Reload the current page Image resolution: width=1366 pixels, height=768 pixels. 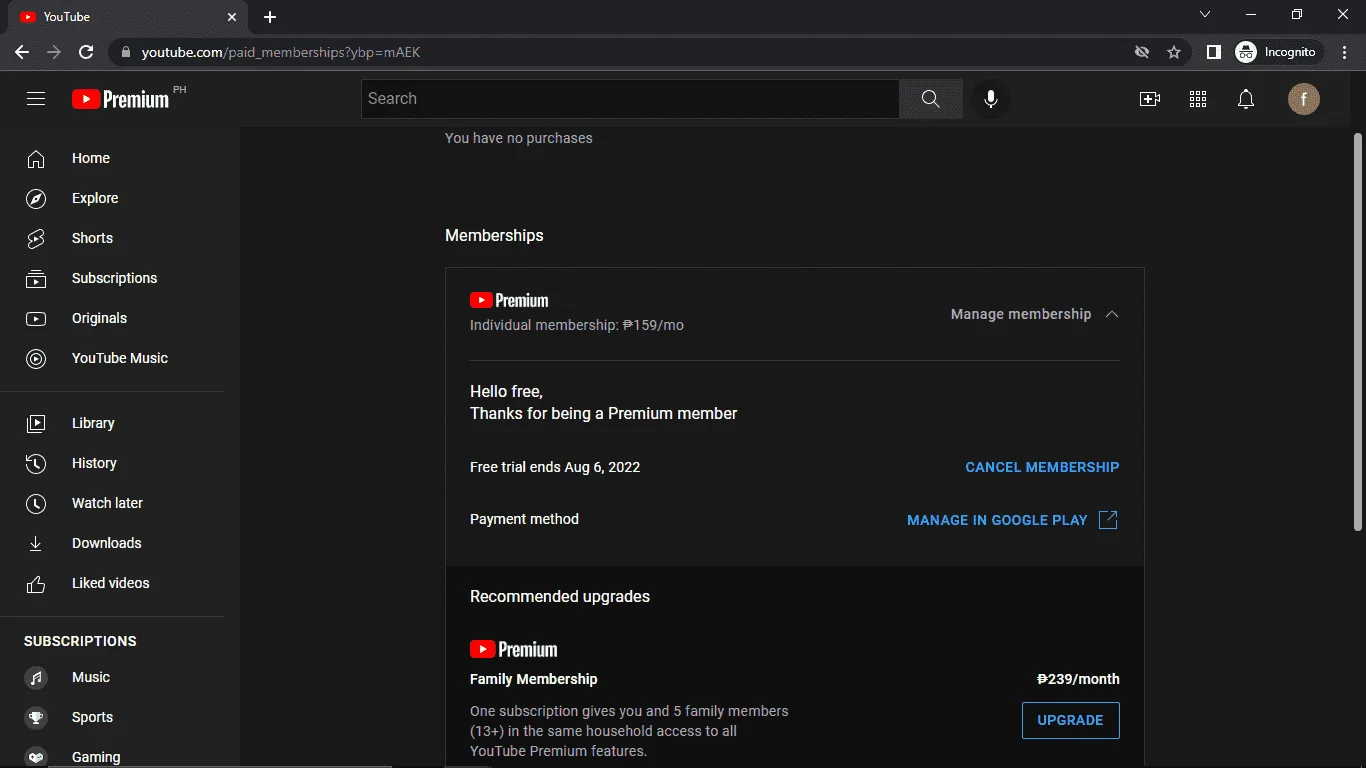[86, 52]
